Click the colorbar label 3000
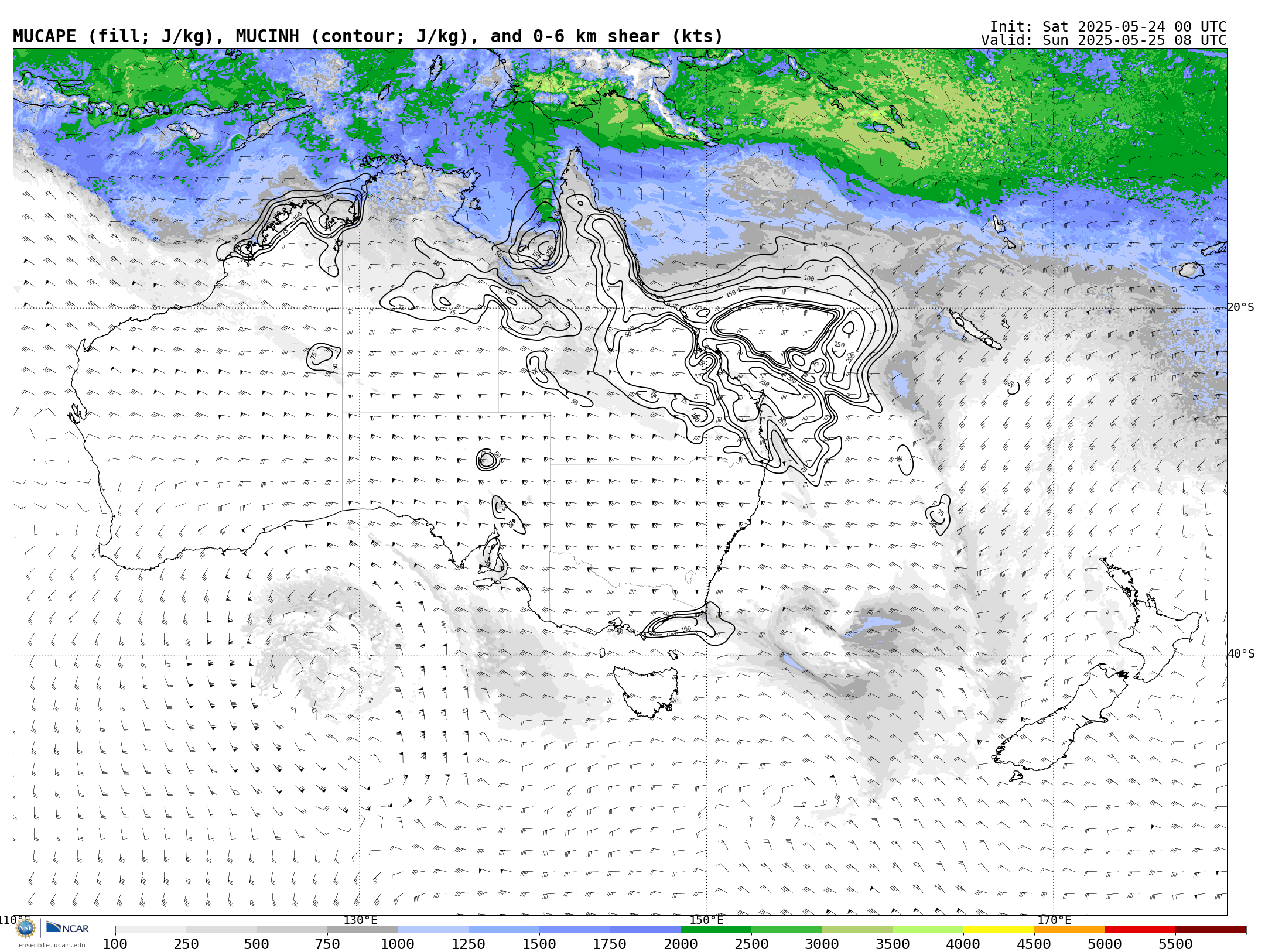The width and height of the screenshot is (1265, 952). 822,944
